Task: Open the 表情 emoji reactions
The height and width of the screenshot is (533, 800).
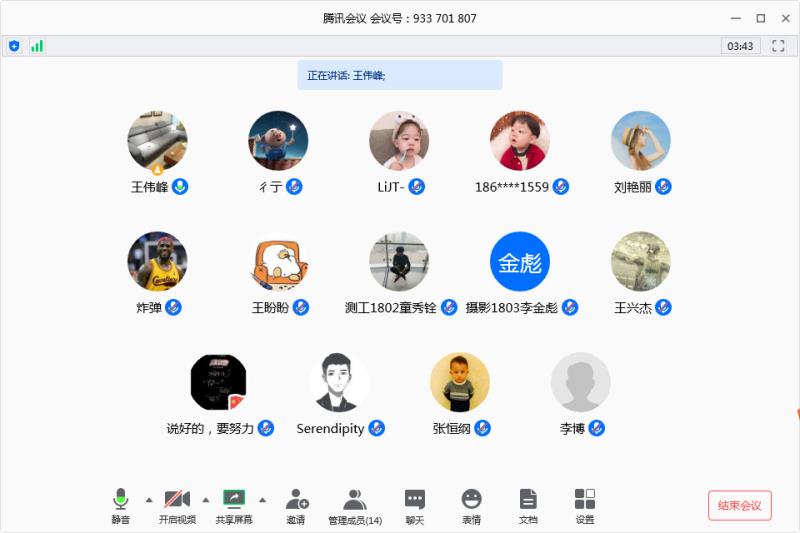Action: 471,504
